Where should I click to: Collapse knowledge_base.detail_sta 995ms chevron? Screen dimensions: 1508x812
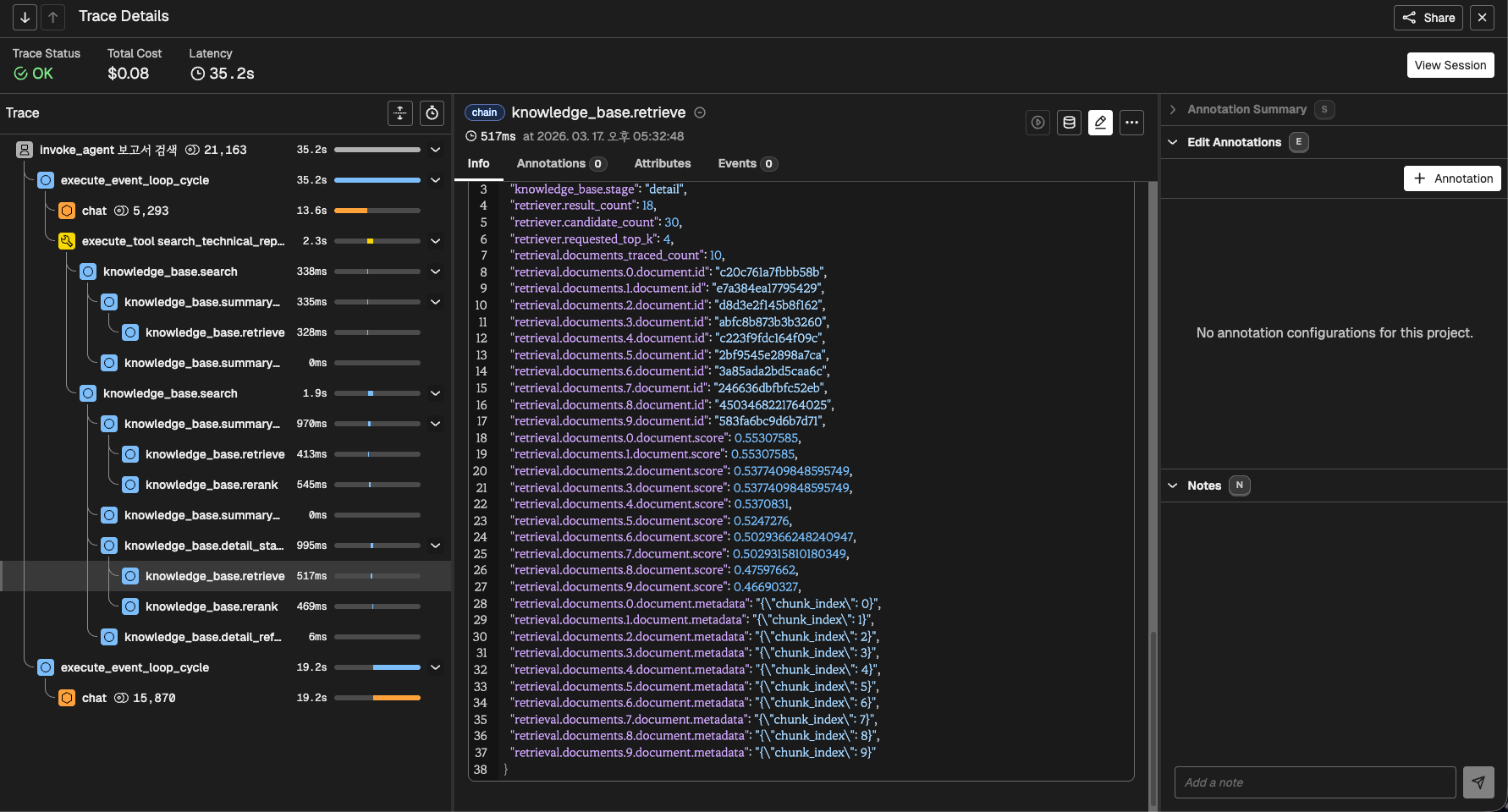435,546
